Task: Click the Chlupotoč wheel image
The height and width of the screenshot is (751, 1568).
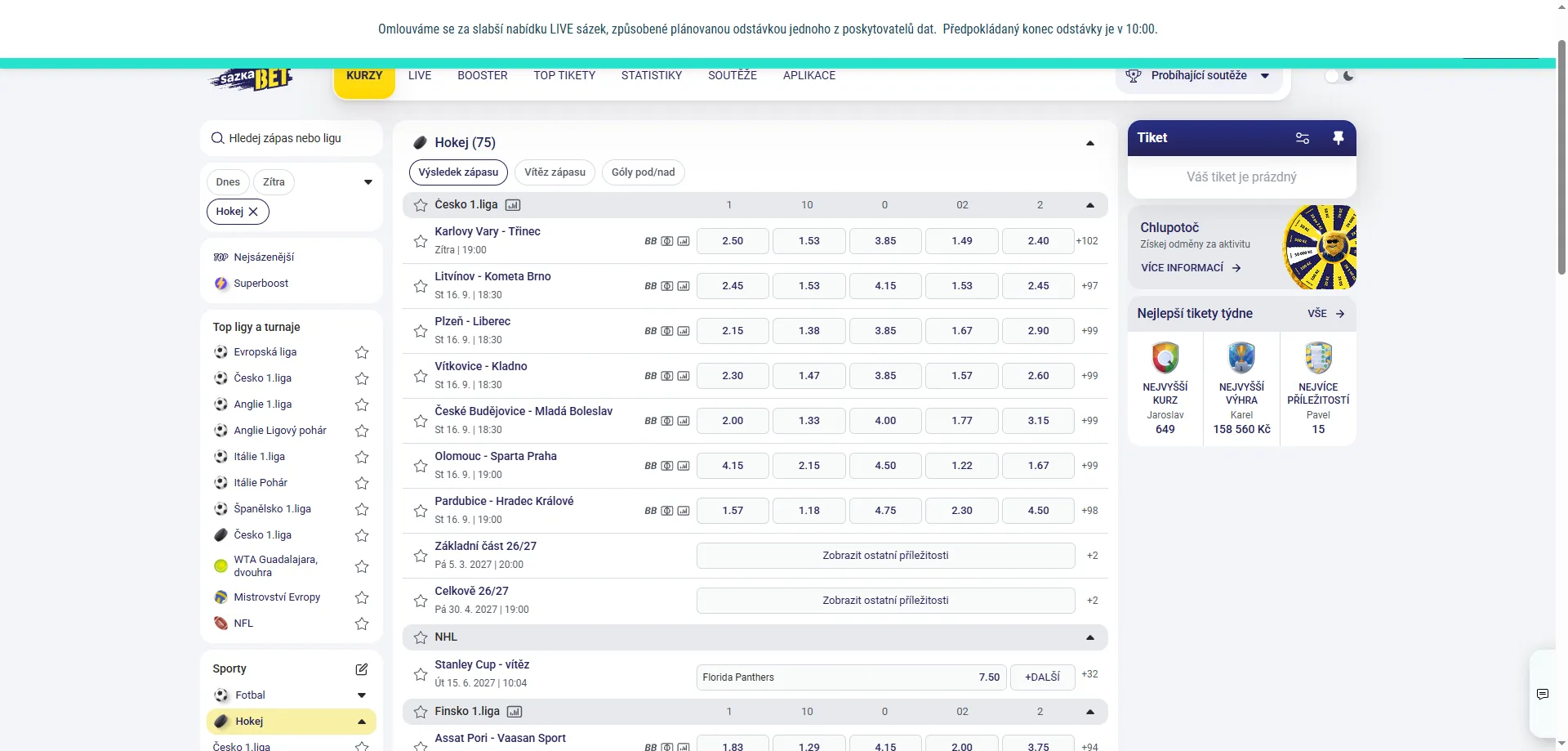Action: coord(1321,247)
